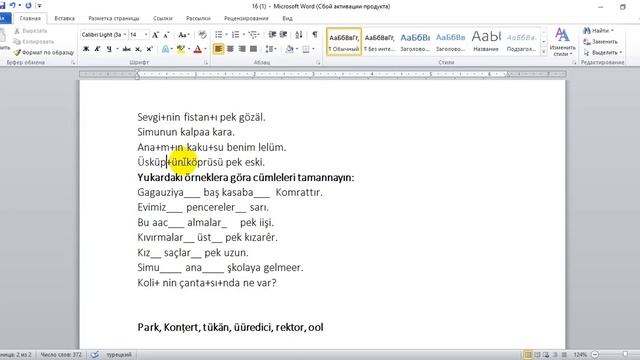Apply the Без интервала style
The width and height of the screenshot is (640, 360).
click(379, 42)
